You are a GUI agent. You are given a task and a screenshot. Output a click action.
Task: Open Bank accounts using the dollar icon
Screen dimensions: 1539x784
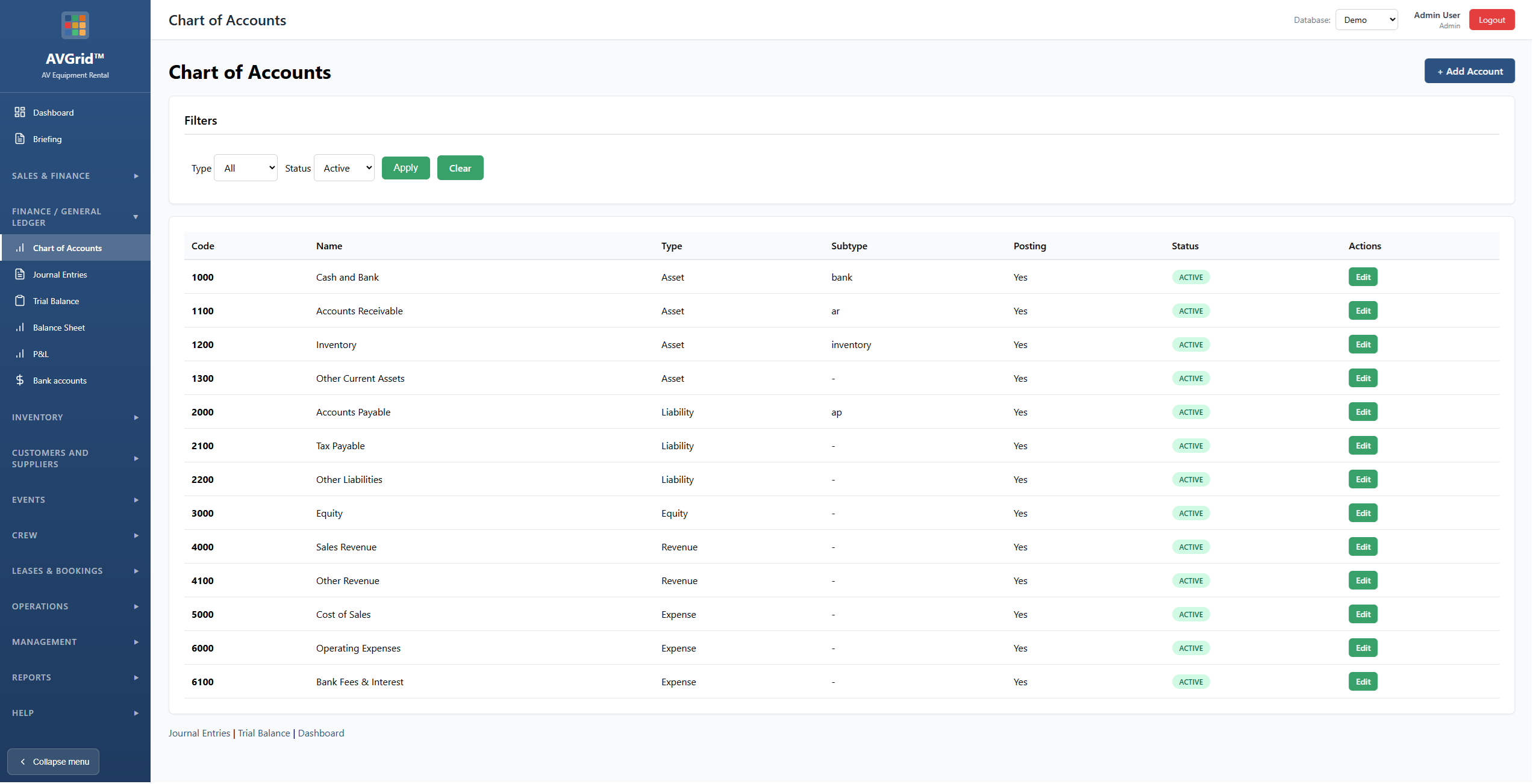(19, 380)
